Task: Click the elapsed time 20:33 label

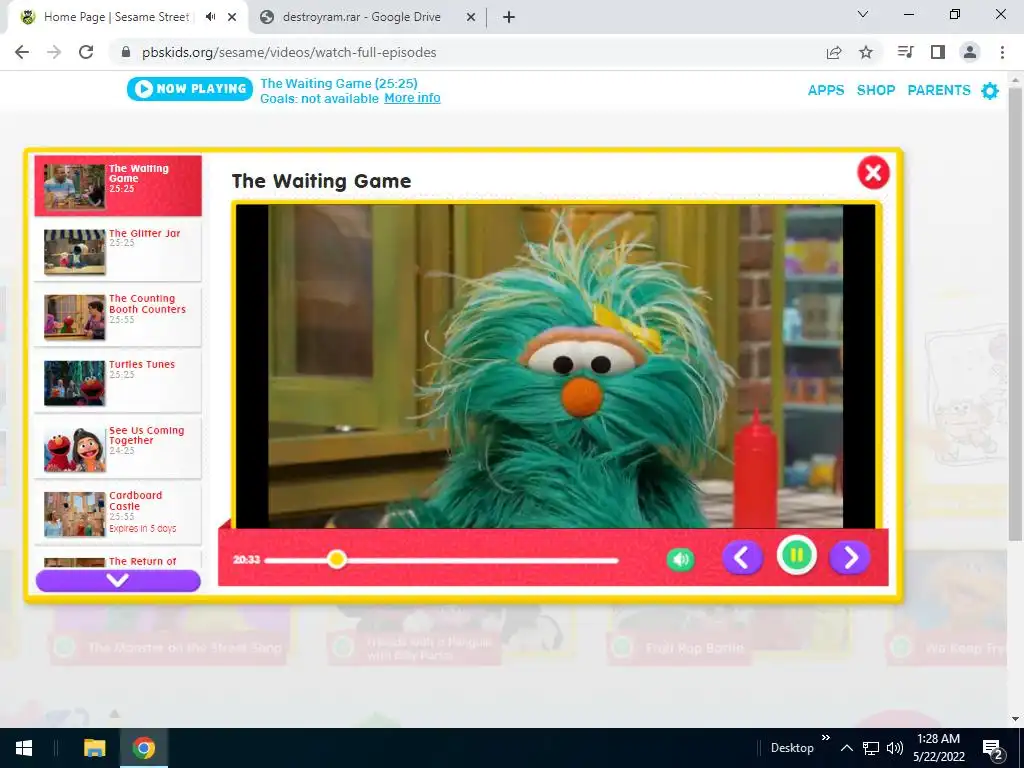Action: coord(246,560)
